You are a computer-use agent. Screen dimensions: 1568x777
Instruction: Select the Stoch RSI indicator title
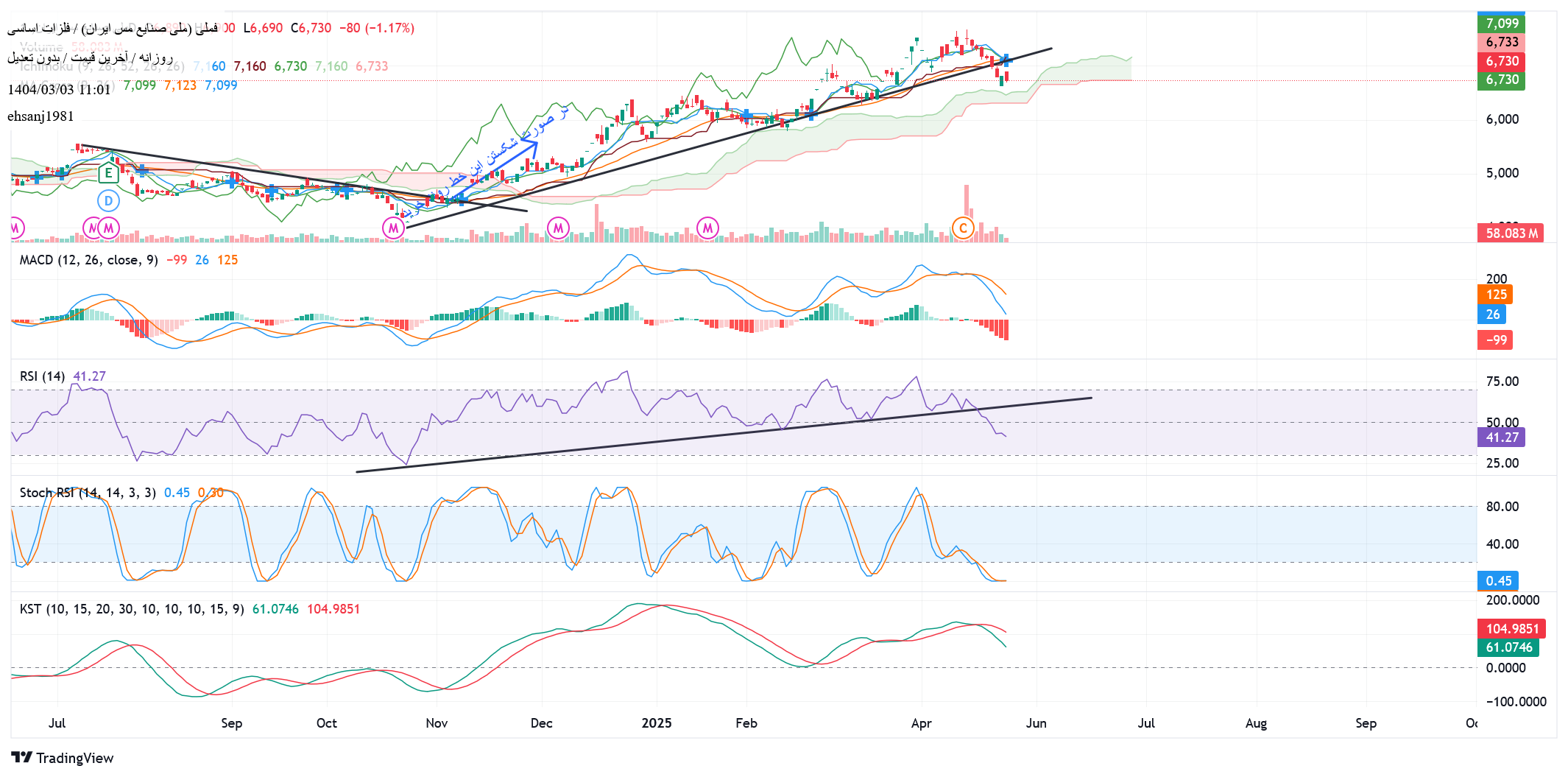tap(87, 493)
